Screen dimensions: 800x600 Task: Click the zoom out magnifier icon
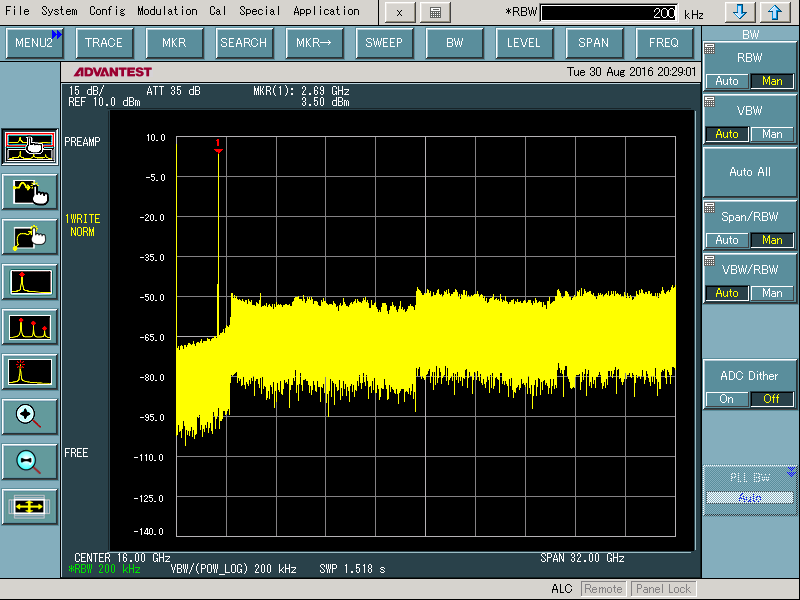click(x=30, y=462)
